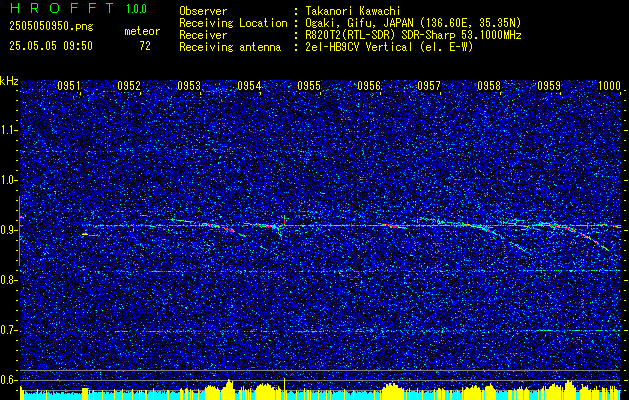Click the 0.7 kHz axis label
The width and height of the screenshot is (629, 400).
(x=8, y=330)
